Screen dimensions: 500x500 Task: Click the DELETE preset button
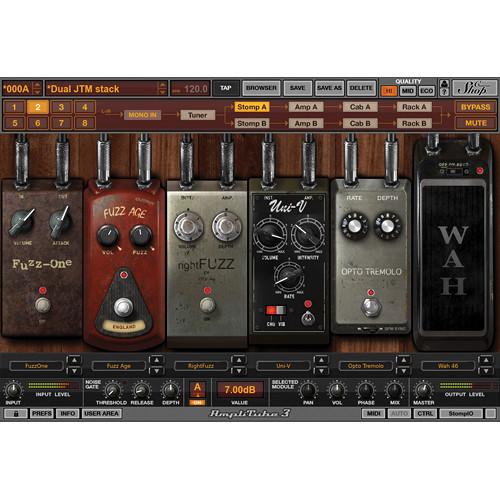361,88
